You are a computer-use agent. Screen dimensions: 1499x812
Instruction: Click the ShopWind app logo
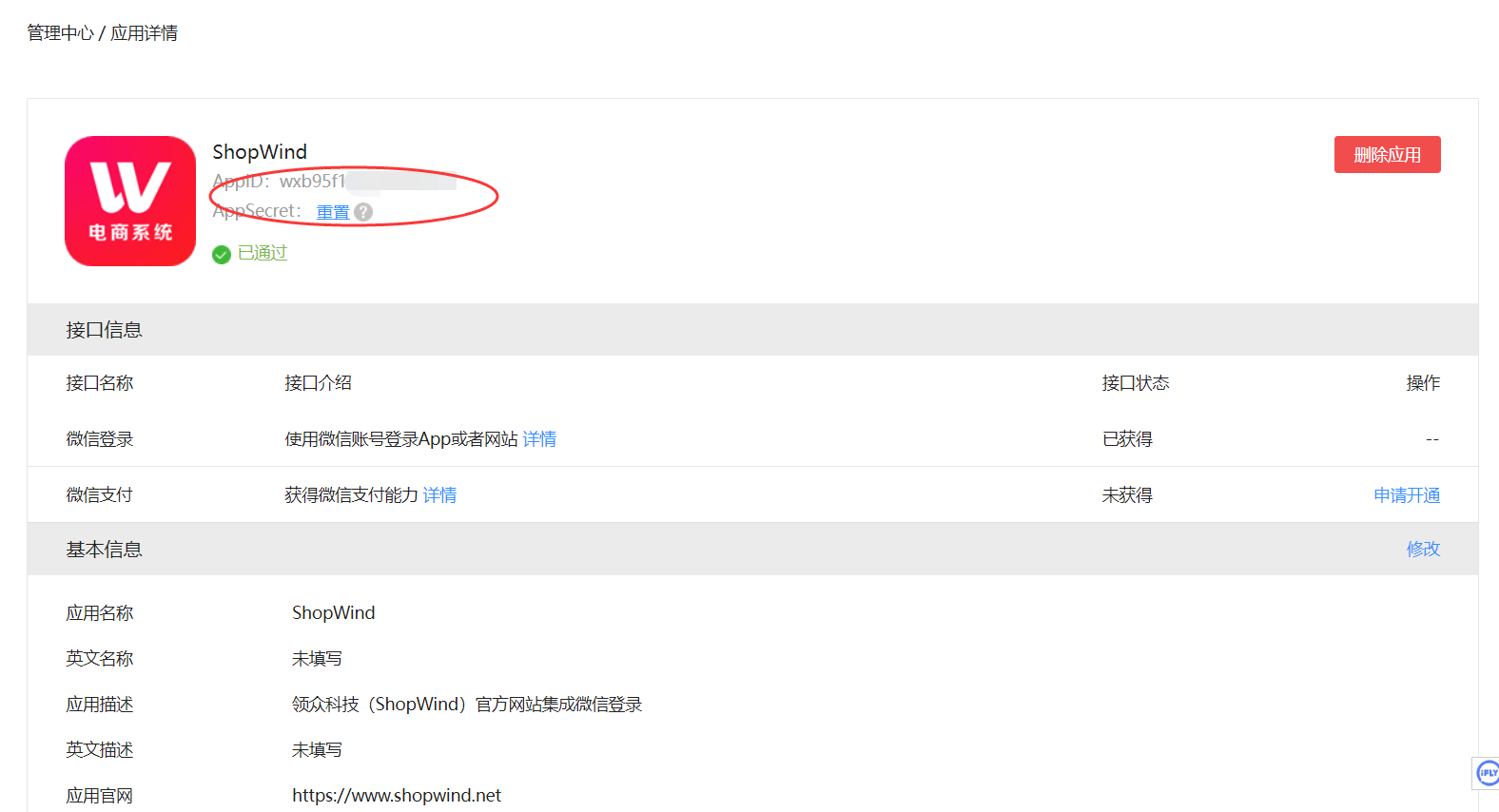pos(130,201)
